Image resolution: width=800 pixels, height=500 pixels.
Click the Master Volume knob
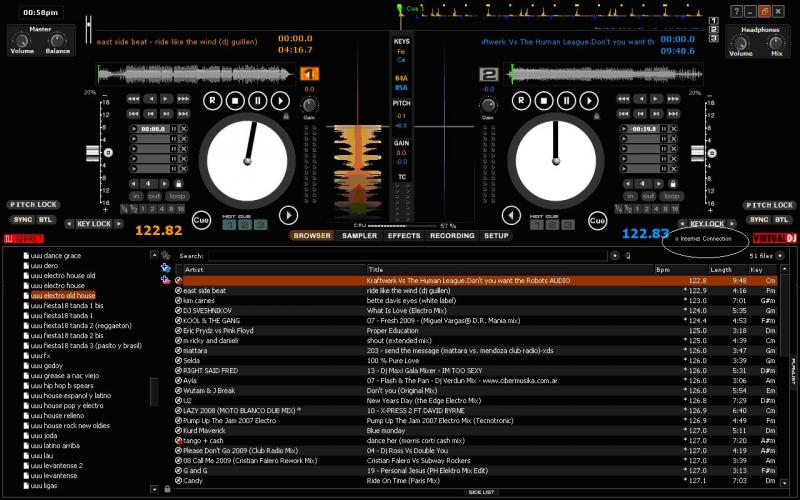coord(21,40)
